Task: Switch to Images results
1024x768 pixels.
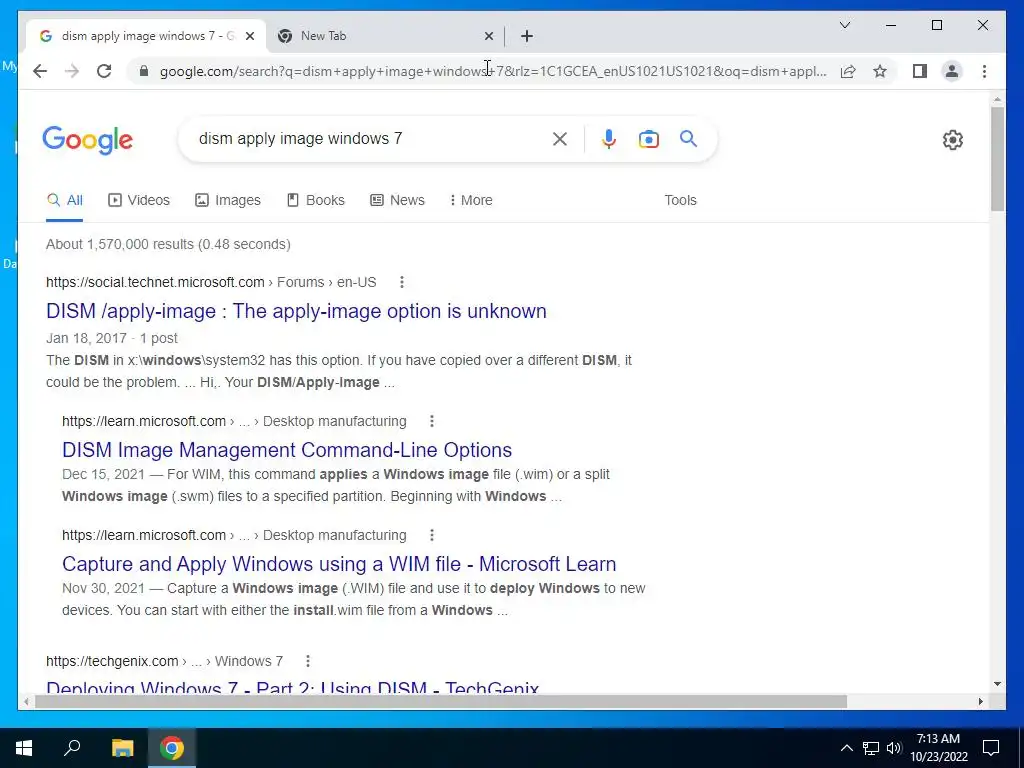Action: [228, 200]
